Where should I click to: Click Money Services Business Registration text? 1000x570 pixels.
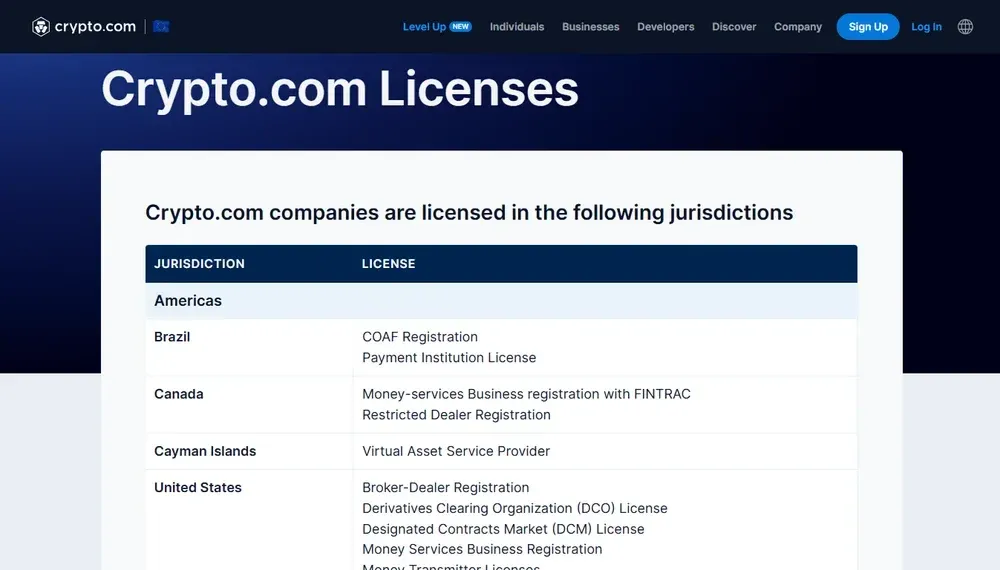(x=482, y=550)
